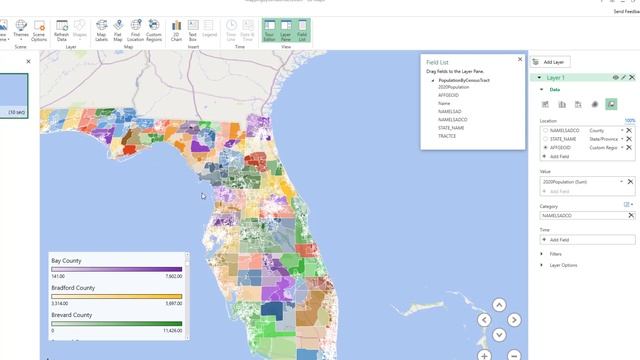The height and width of the screenshot is (360, 640).
Task: Remove the 2020Population value field
Action: click(630, 182)
